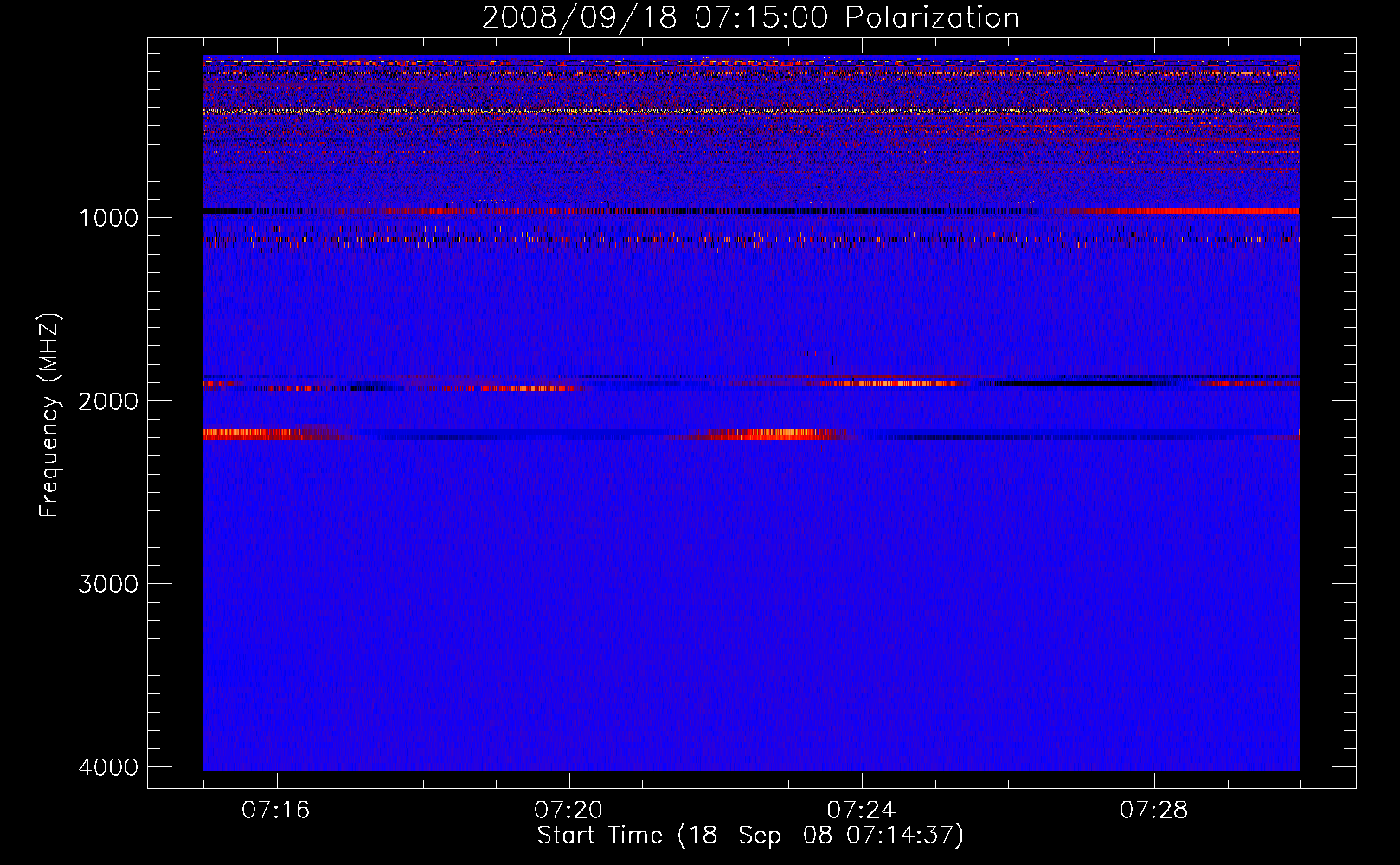The height and width of the screenshot is (865, 1400).
Task: Click the plot title '2008/09/18 07:15:00 Polarization'
Action: (750, 17)
